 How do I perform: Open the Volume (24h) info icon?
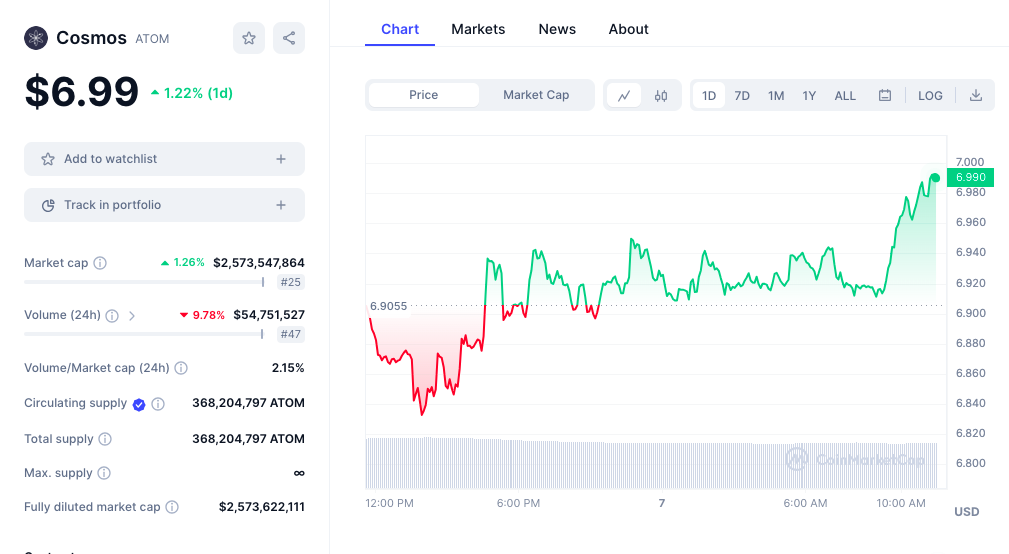(x=112, y=315)
